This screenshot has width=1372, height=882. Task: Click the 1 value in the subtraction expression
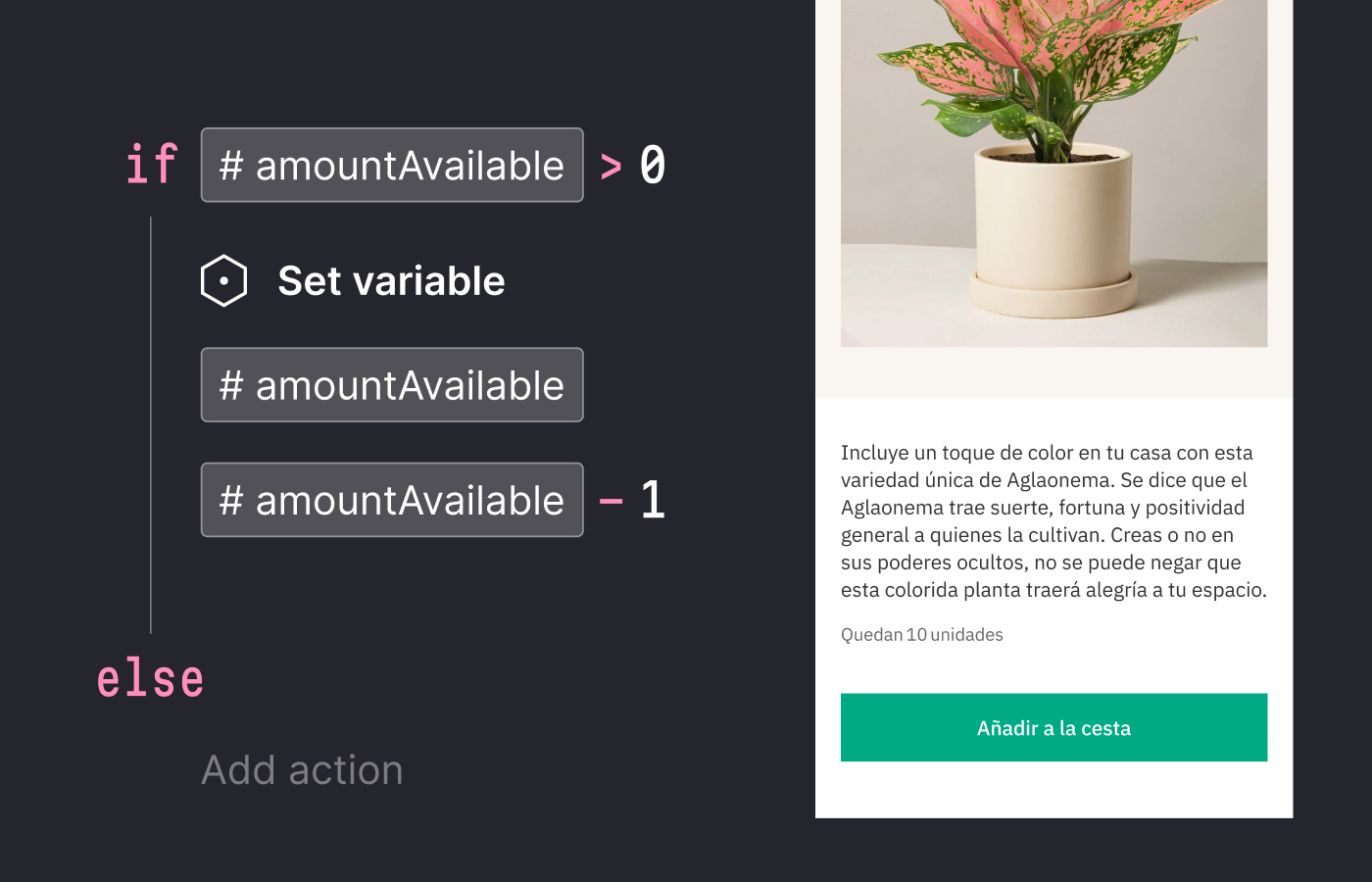coord(655,500)
